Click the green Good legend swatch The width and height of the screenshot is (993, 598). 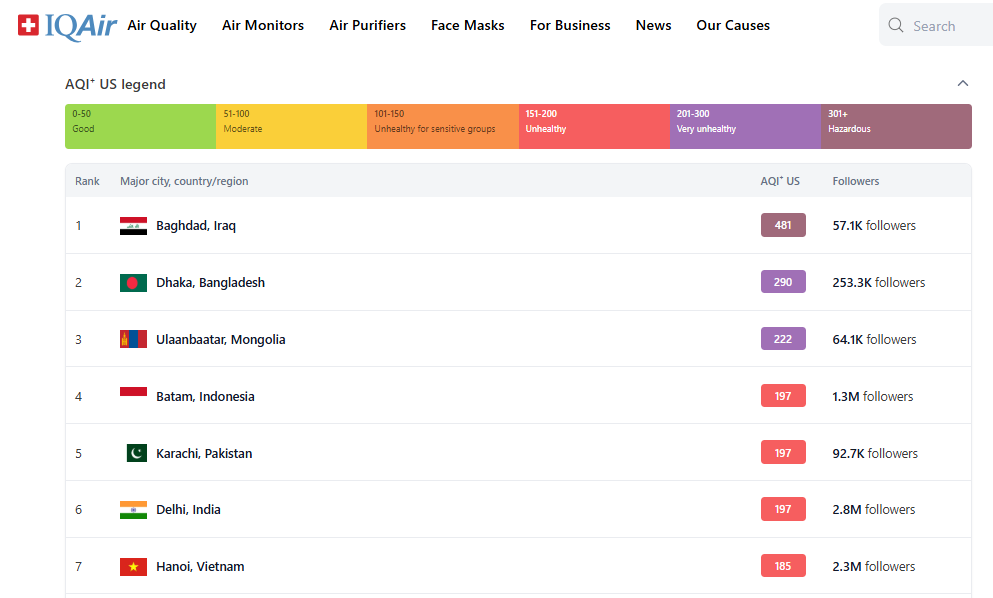tap(140, 126)
